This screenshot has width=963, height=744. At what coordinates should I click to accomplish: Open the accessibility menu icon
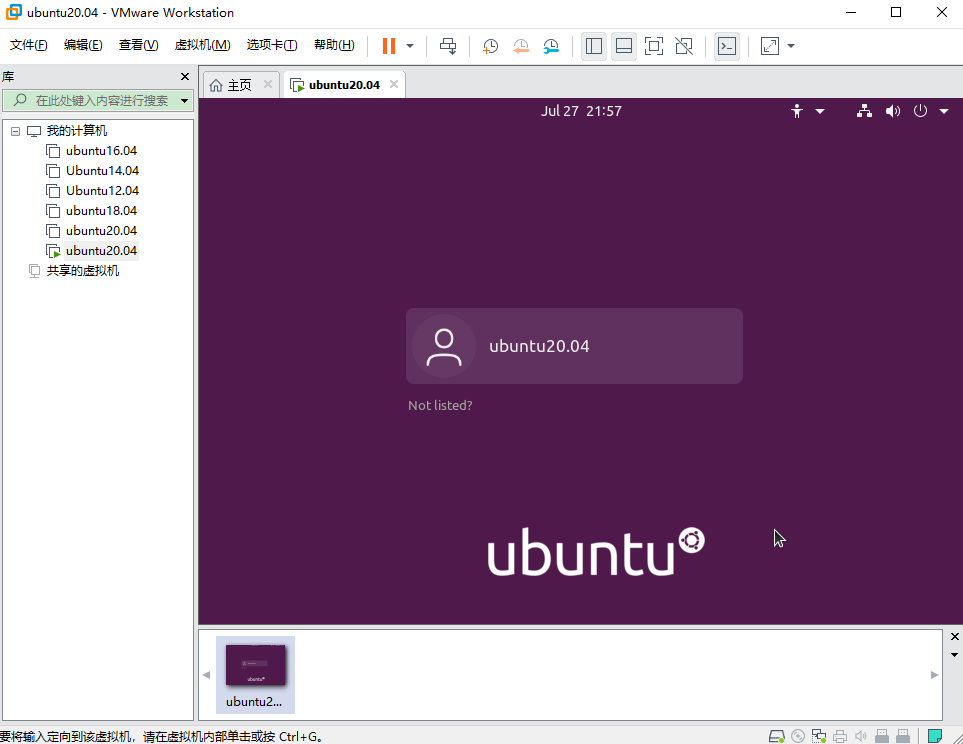click(797, 111)
